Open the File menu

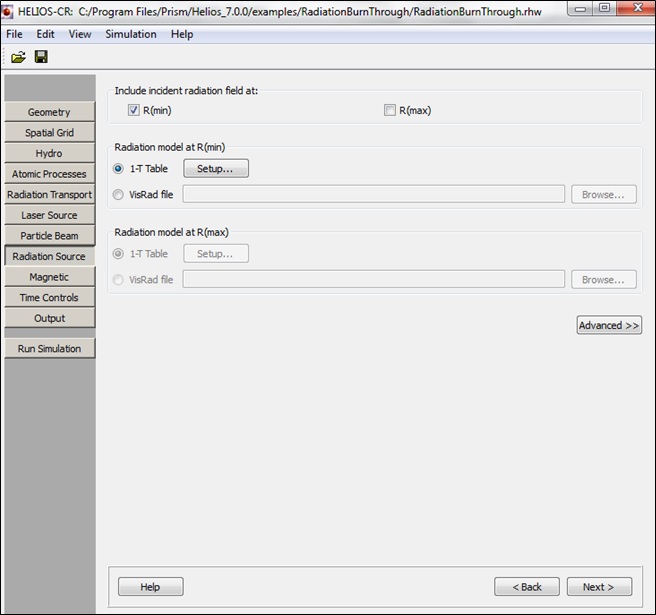point(14,34)
